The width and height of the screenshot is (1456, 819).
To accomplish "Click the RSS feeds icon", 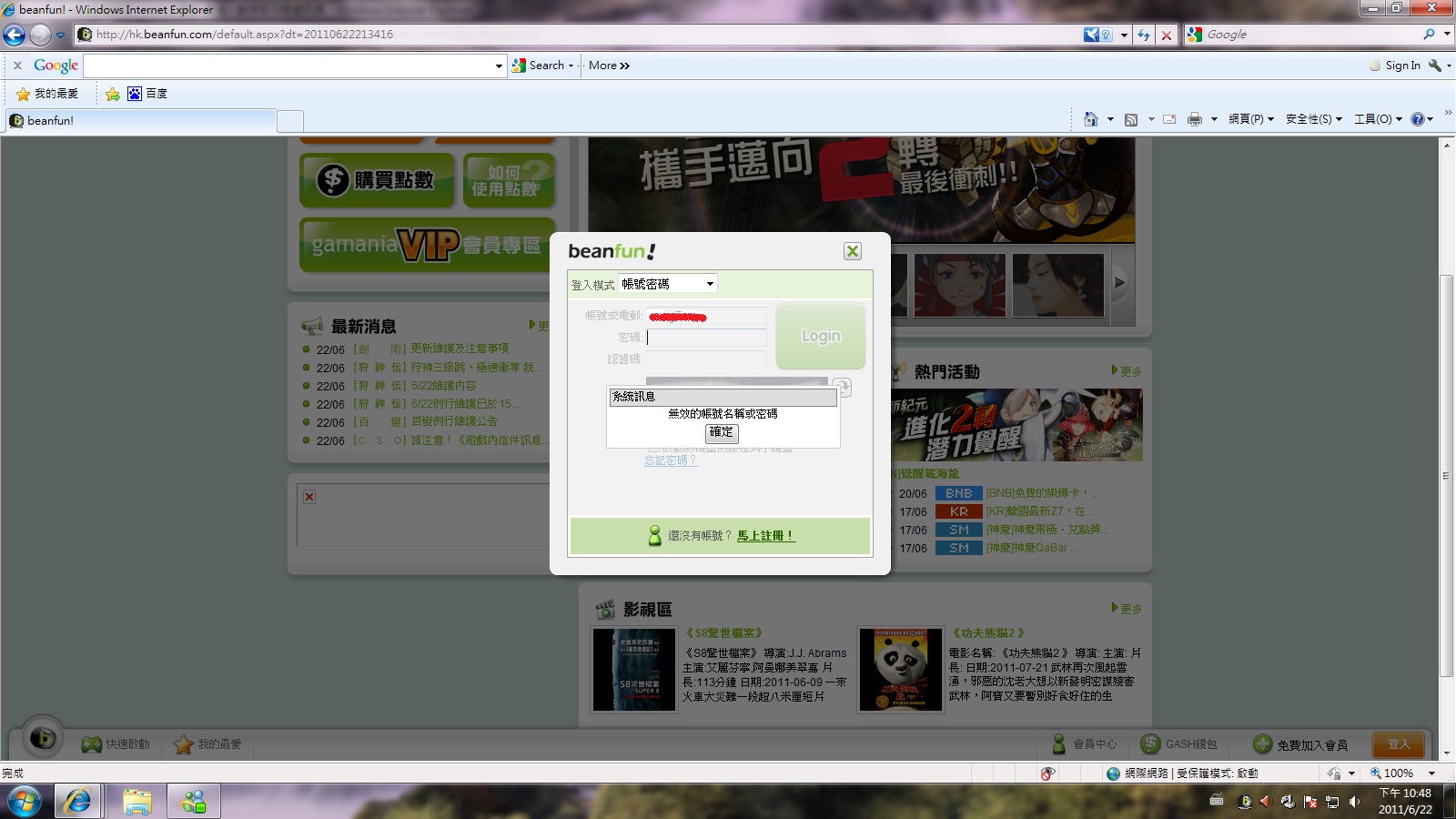I will [x=1131, y=119].
